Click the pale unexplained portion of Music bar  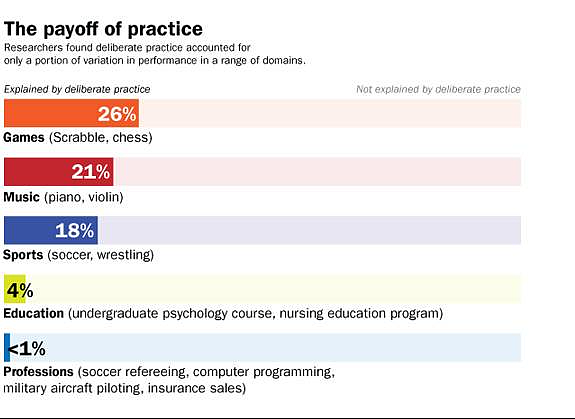point(317,172)
